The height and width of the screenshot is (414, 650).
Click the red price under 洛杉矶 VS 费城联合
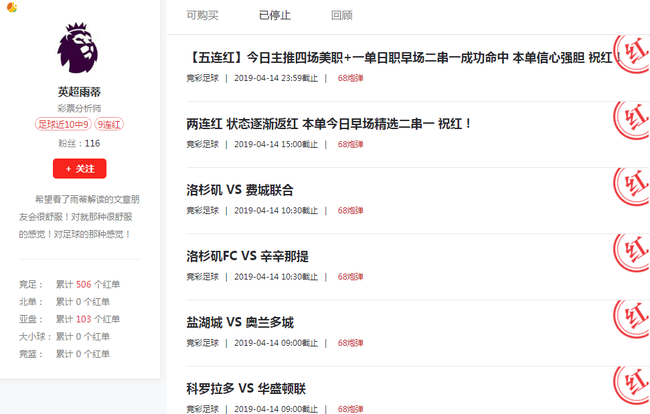(350, 211)
